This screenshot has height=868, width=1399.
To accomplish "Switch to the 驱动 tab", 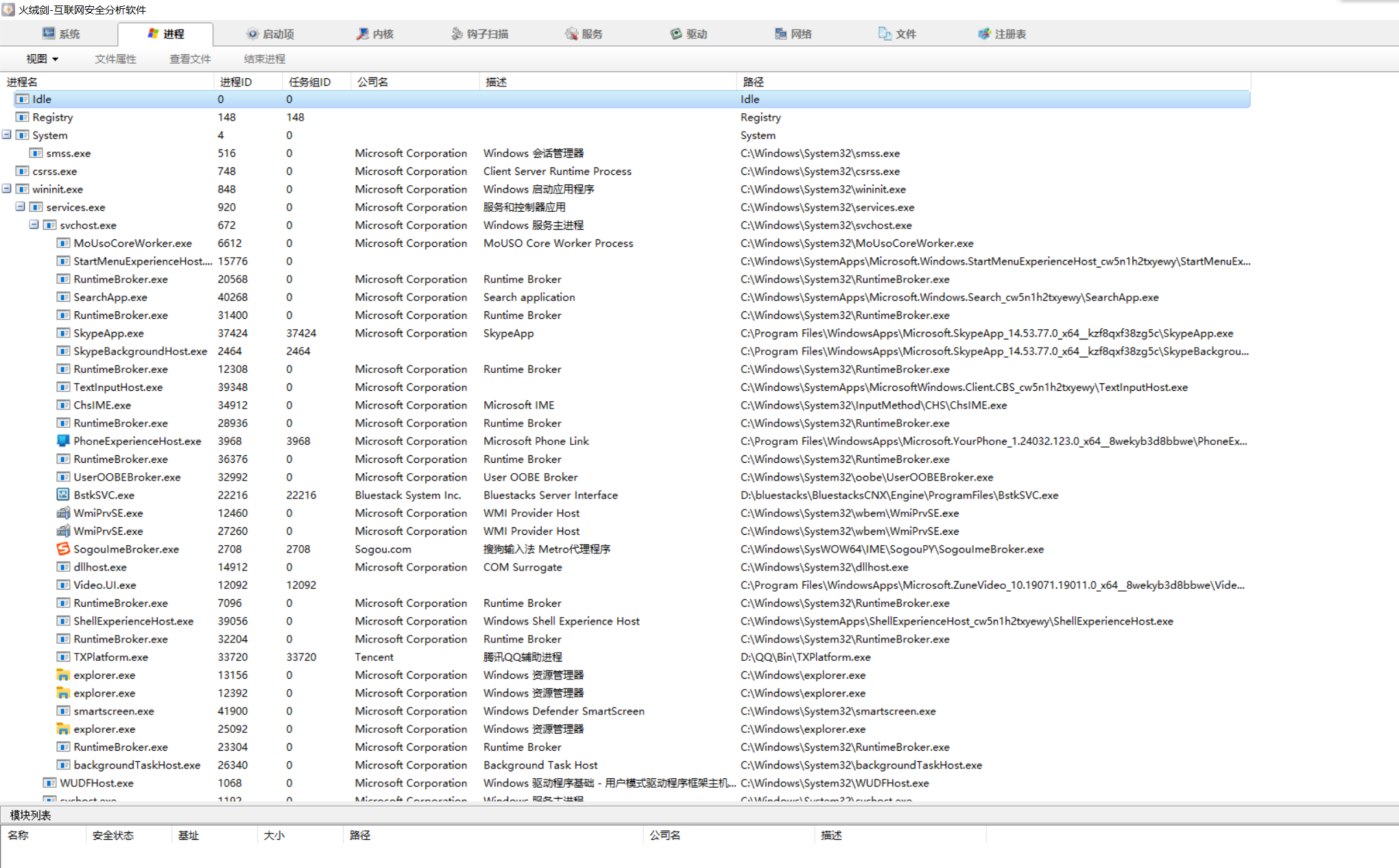I will click(689, 34).
